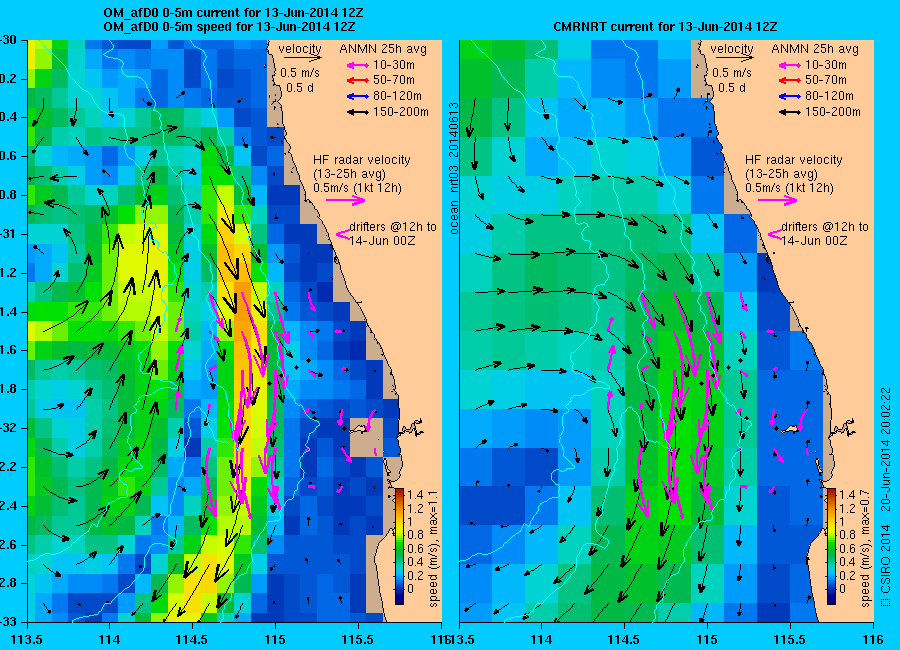Screen dimensions: 900x650
Task: Click the velocity scale arrow in right map legend
Action: click(734, 57)
